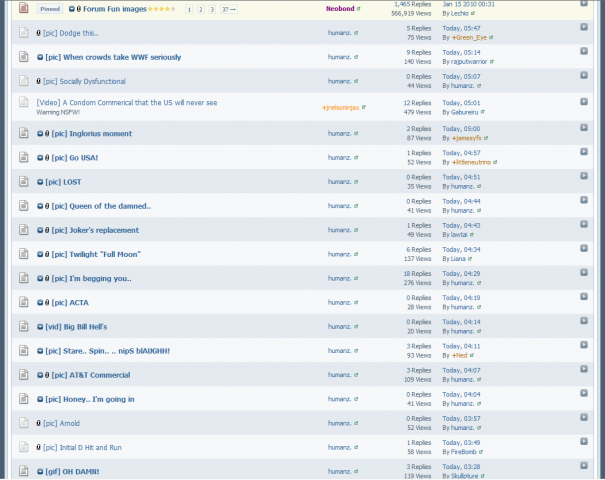Open '[pic] I'm begging you..' thread

coord(91,279)
